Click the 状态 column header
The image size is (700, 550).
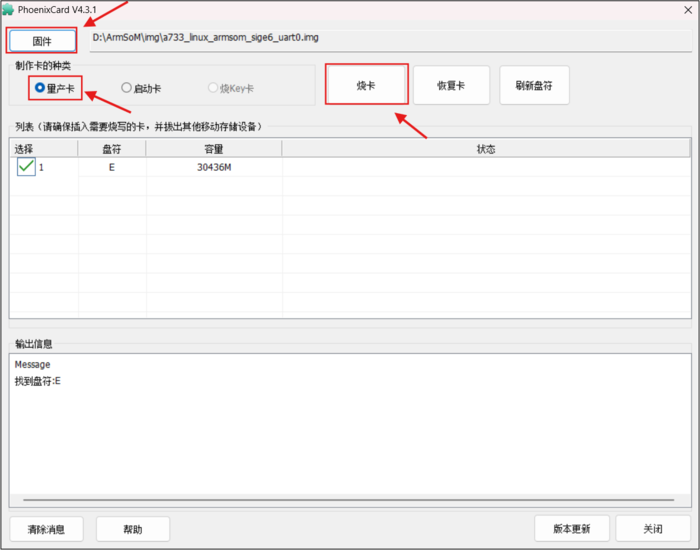tap(486, 149)
